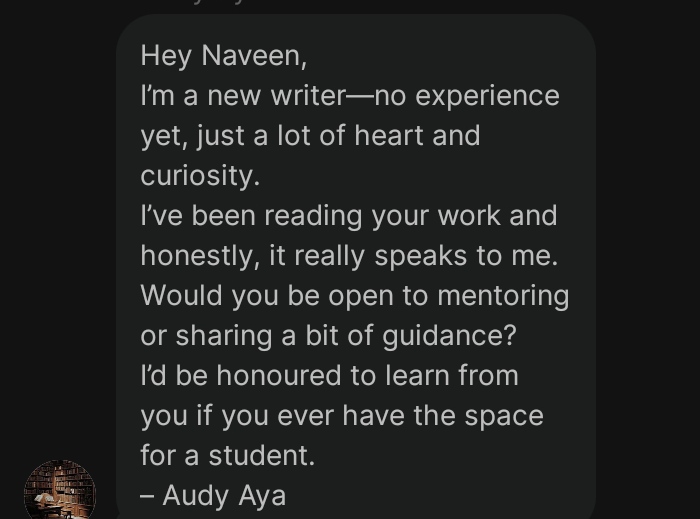Click the "Hey Naveen," greeting line
The image size is (700, 519).
224,56
